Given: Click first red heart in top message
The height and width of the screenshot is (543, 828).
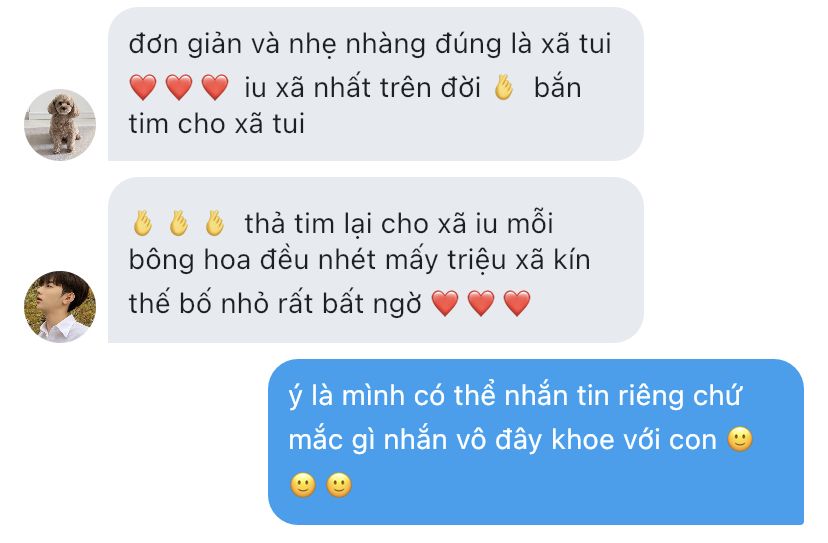Looking at the screenshot, I should pyautogui.click(x=143, y=87).
